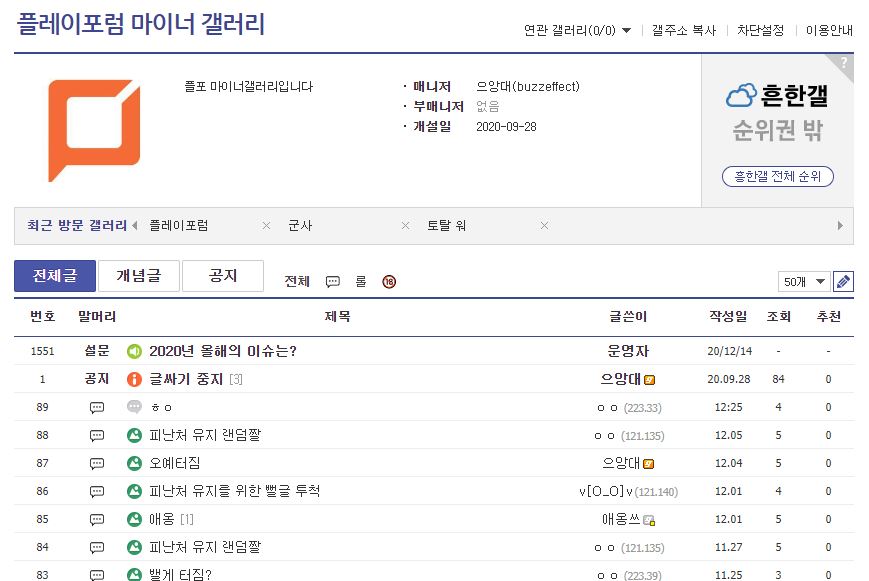Click the image post icon beside 오예터짐
Image resolution: width=869 pixels, height=581 pixels.
(135, 463)
